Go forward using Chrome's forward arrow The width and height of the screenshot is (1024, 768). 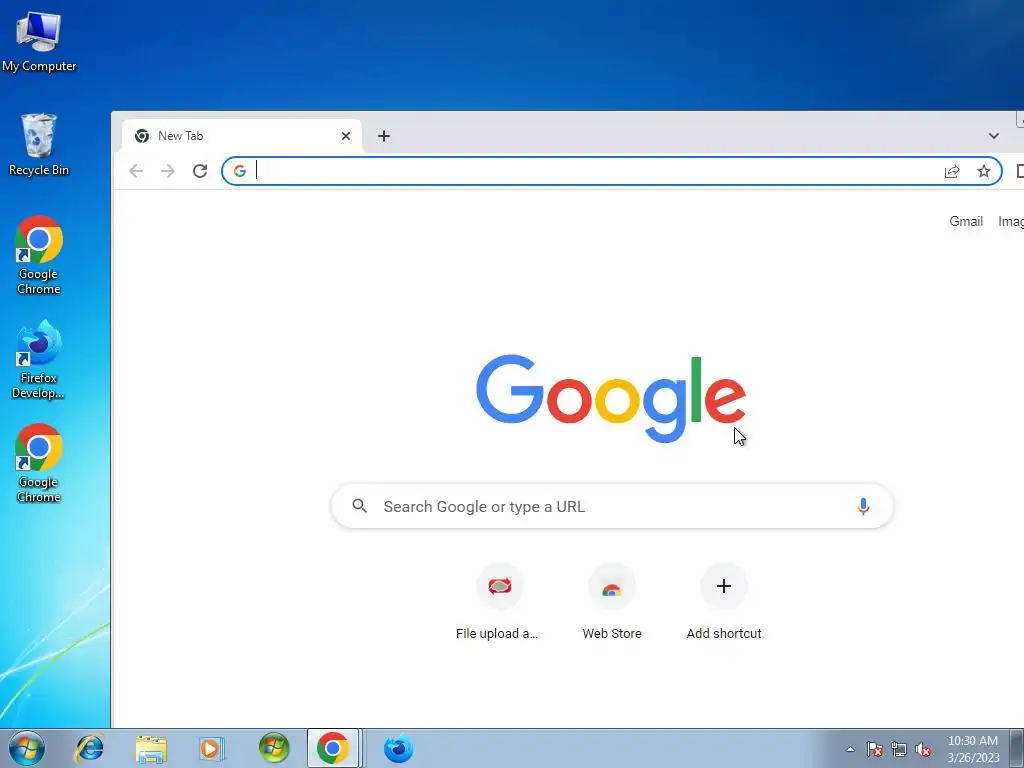[x=168, y=171]
